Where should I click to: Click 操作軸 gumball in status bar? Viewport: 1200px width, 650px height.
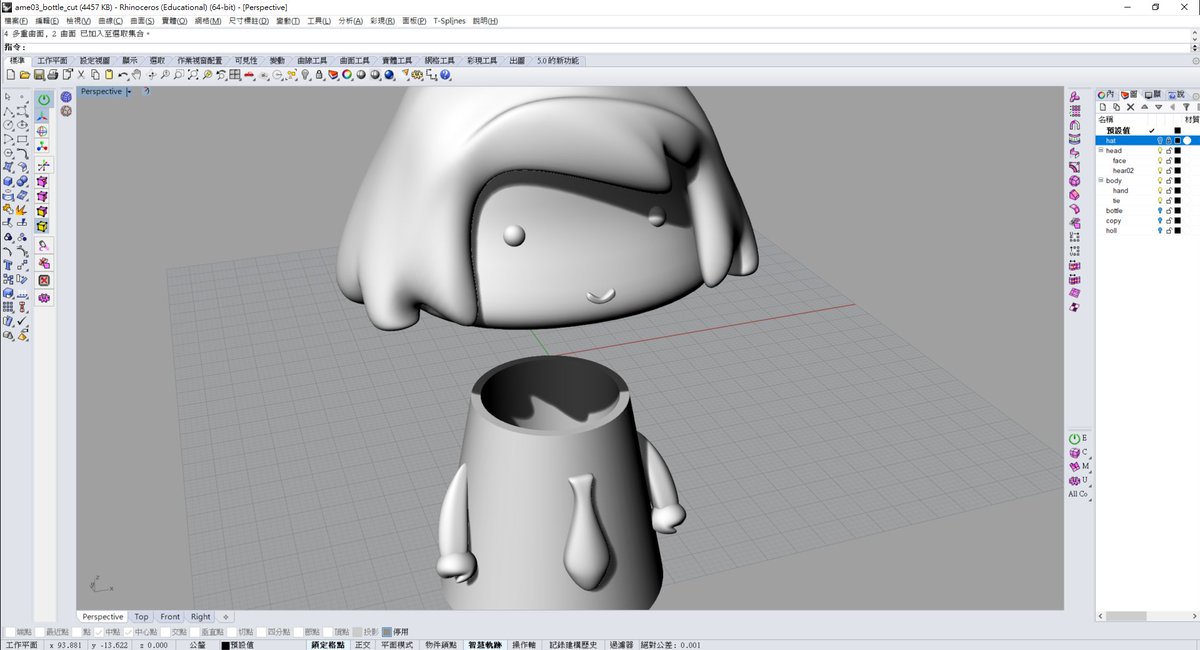(524, 645)
